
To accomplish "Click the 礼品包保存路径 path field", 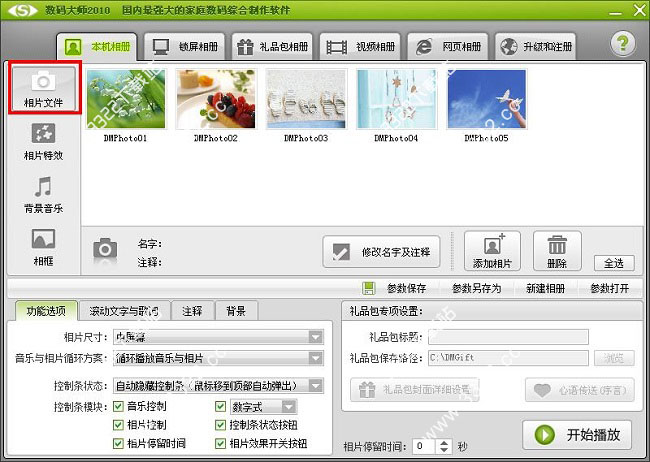I will (508, 358).
